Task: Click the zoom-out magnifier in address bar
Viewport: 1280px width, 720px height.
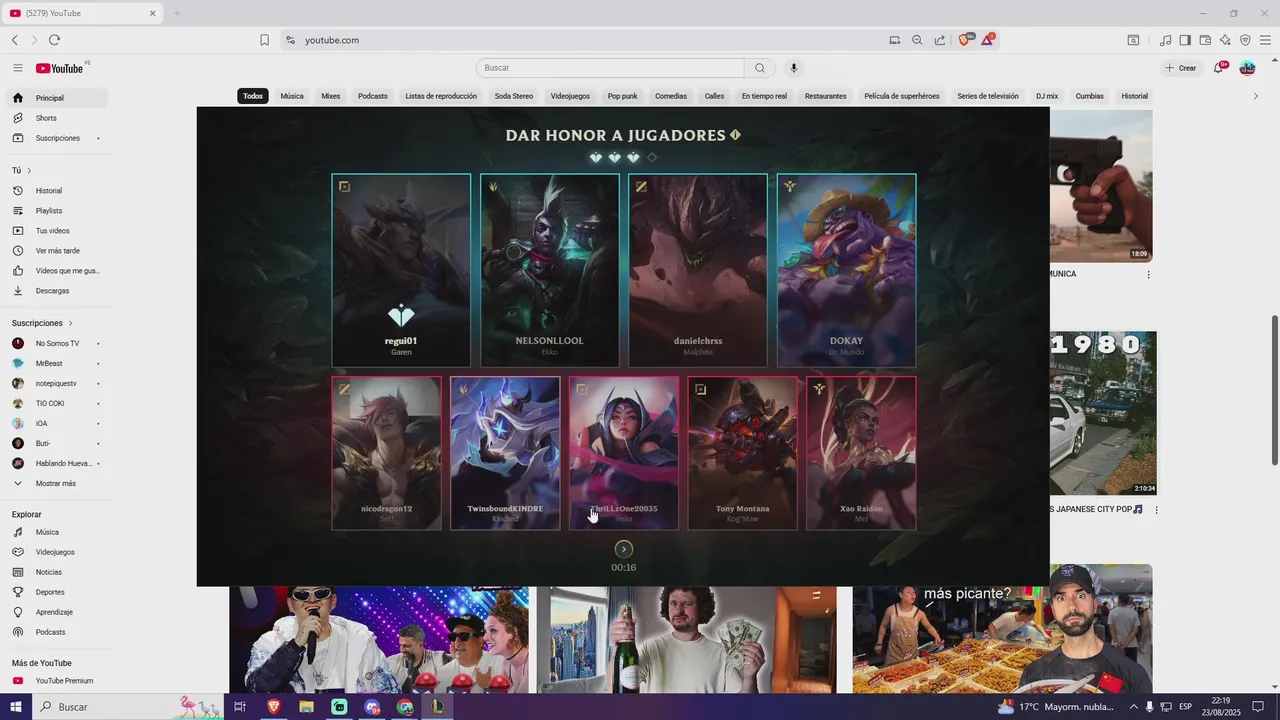Action: pos(917,40)
